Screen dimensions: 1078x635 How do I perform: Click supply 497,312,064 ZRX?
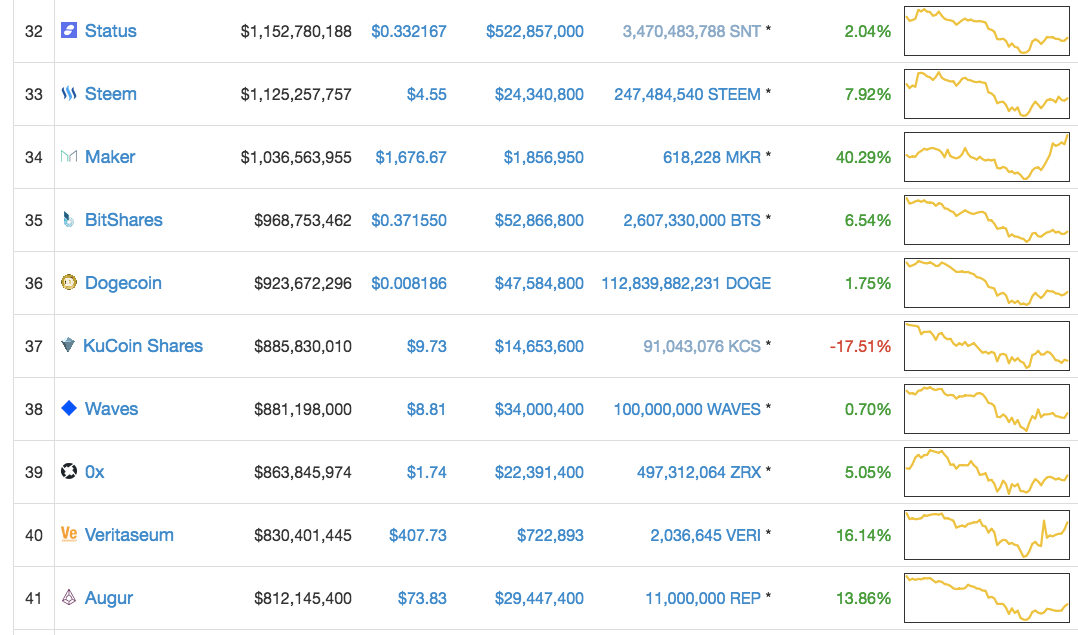tap(699, 472)
